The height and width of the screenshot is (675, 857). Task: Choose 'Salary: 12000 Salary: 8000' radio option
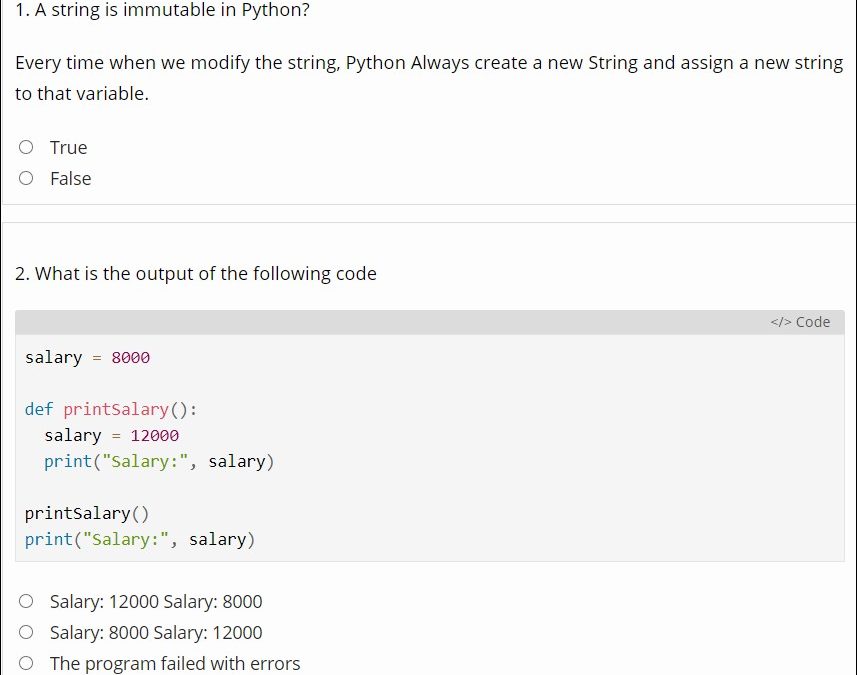[x=27, y=602]
